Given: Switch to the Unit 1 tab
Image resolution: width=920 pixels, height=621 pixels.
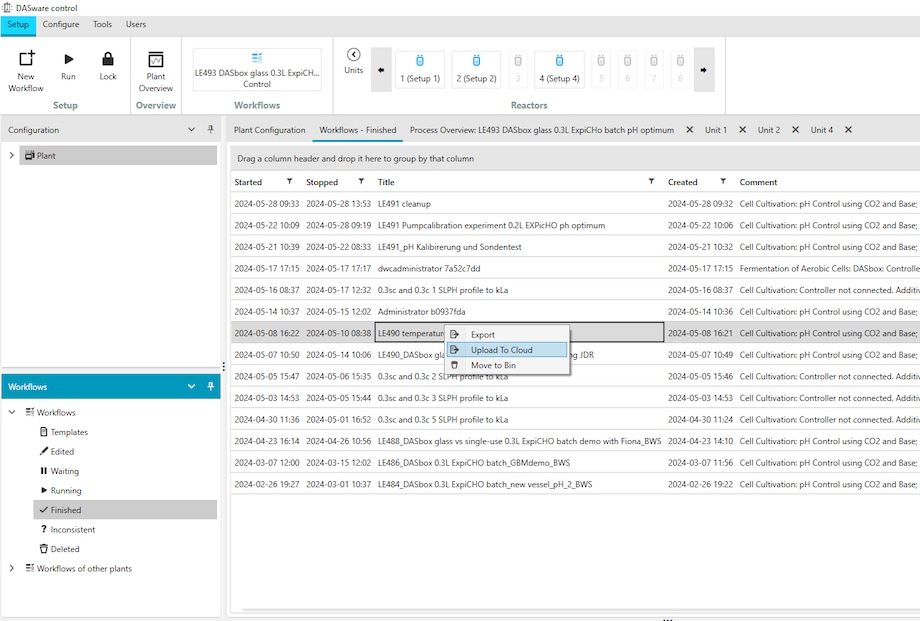Looking at the screenshot, I should point(716,130).
